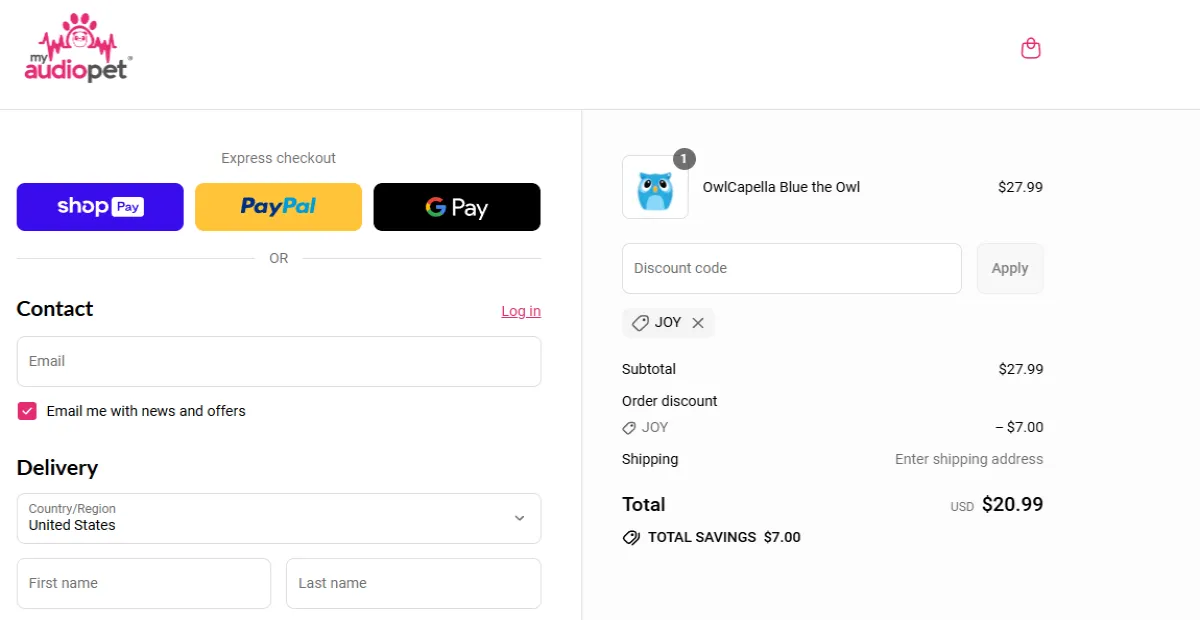Pay with PayPal express checkout
Image resolution: width=1200 pixels, height=620 pixels.
[x=278, y=207]
